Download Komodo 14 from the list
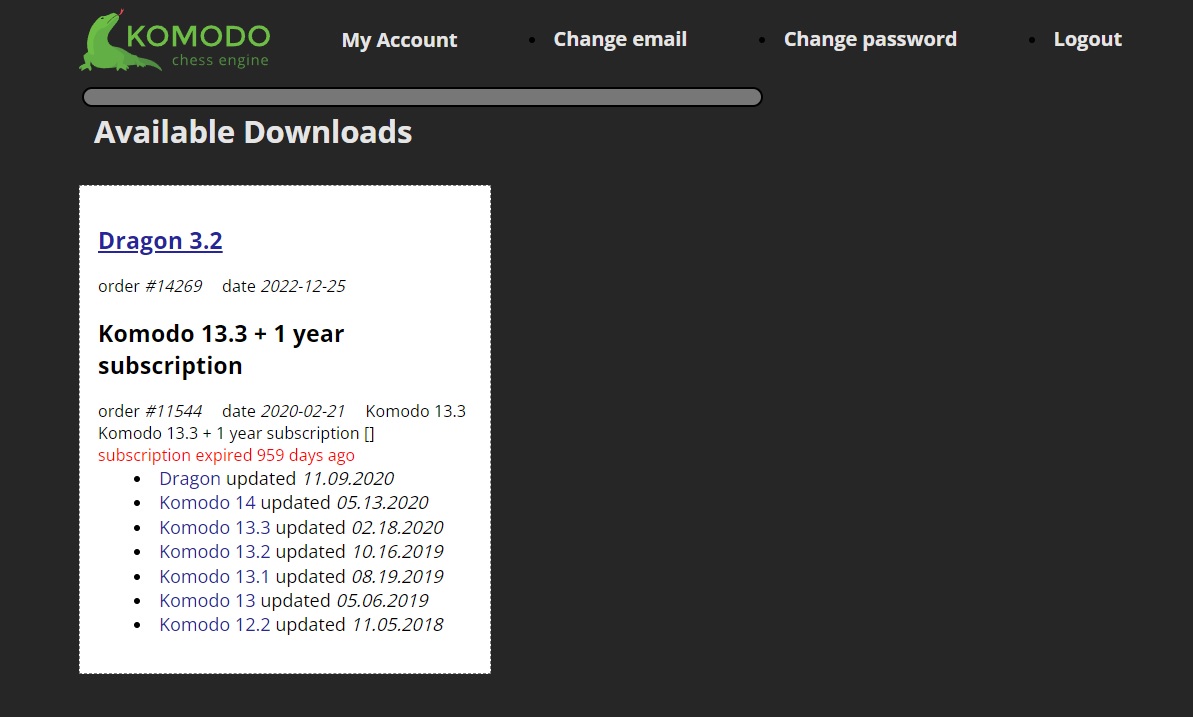 [x=207, y=502]
